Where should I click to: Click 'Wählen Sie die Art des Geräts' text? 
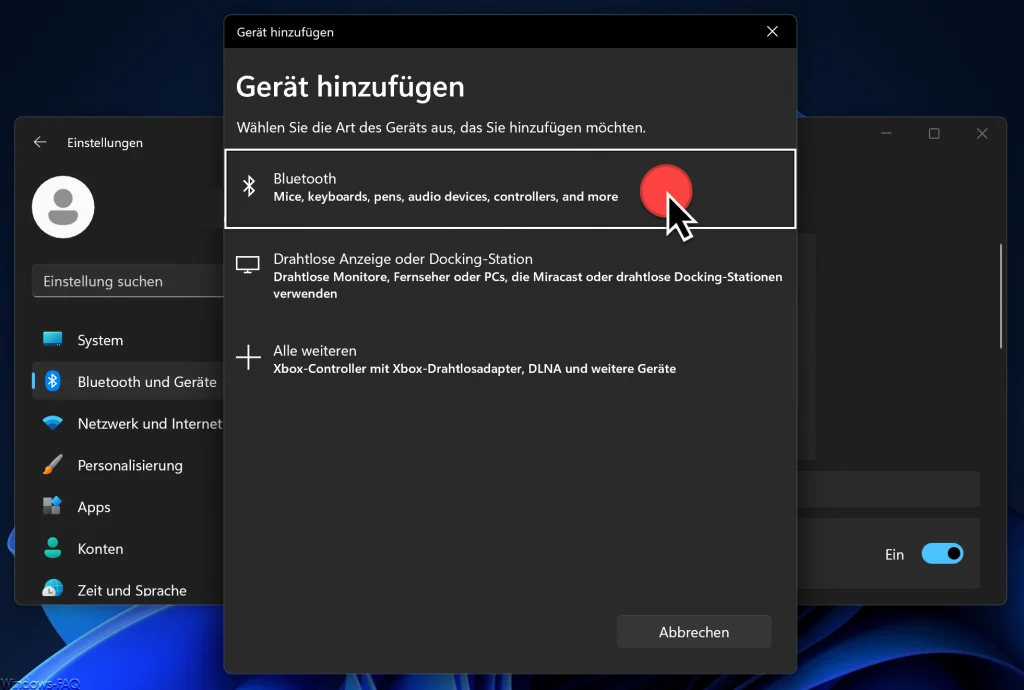pos(441,127)
